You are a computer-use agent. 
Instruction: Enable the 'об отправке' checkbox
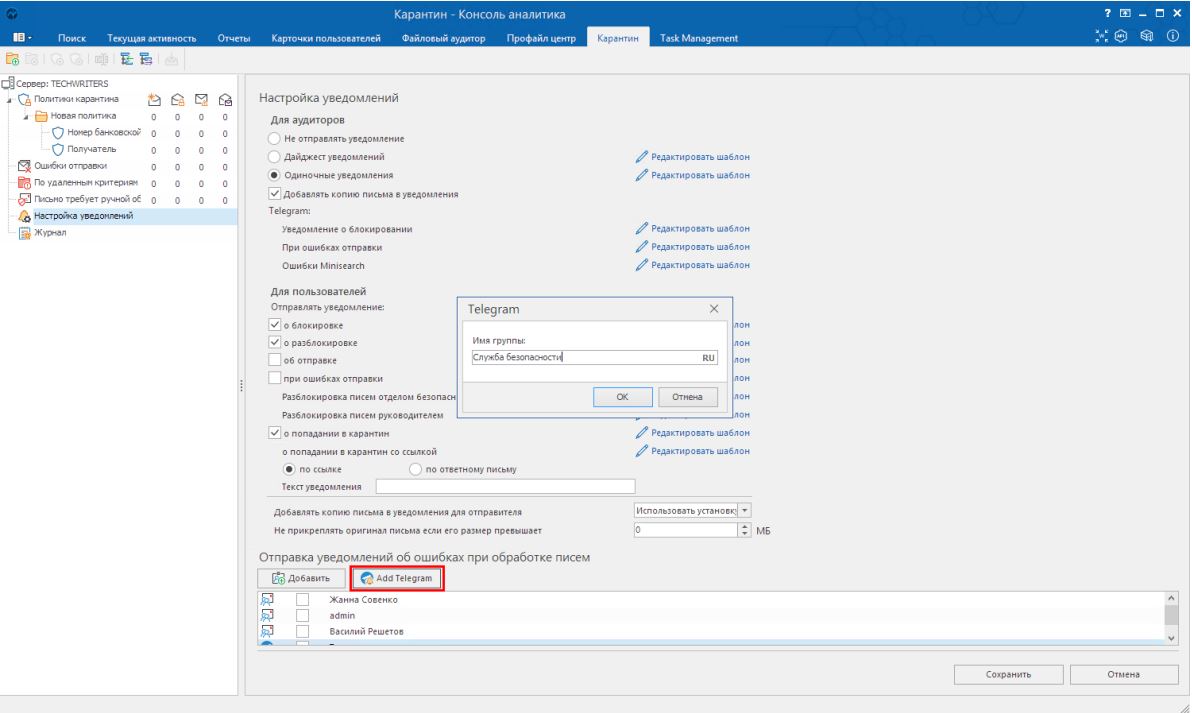point(276,360)
